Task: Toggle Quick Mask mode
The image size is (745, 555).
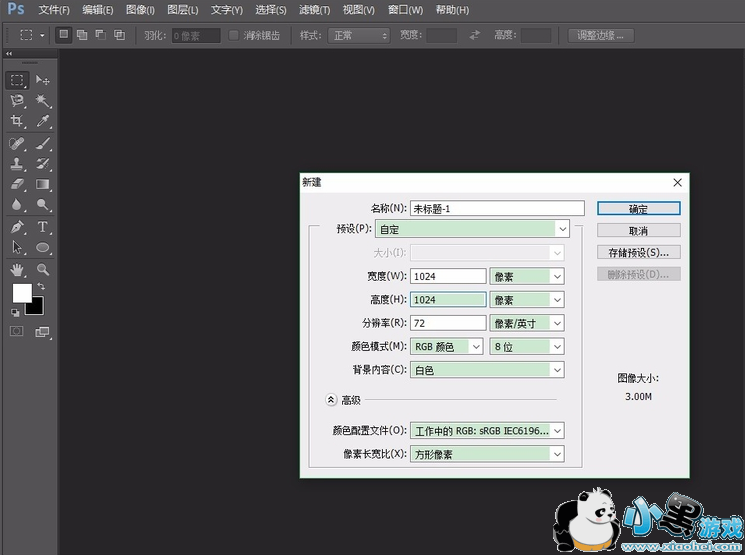Action: [17, 331]
